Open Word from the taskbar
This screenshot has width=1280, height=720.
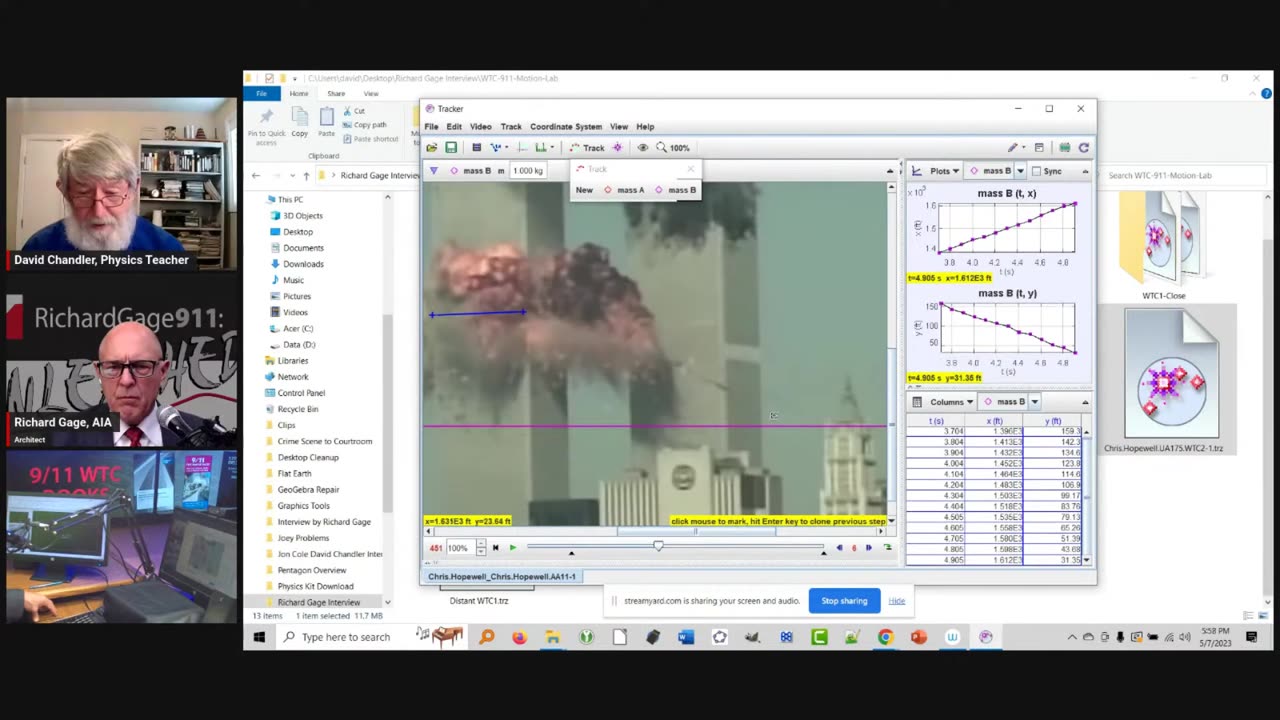pyautogui.click(x=686, y=637)
